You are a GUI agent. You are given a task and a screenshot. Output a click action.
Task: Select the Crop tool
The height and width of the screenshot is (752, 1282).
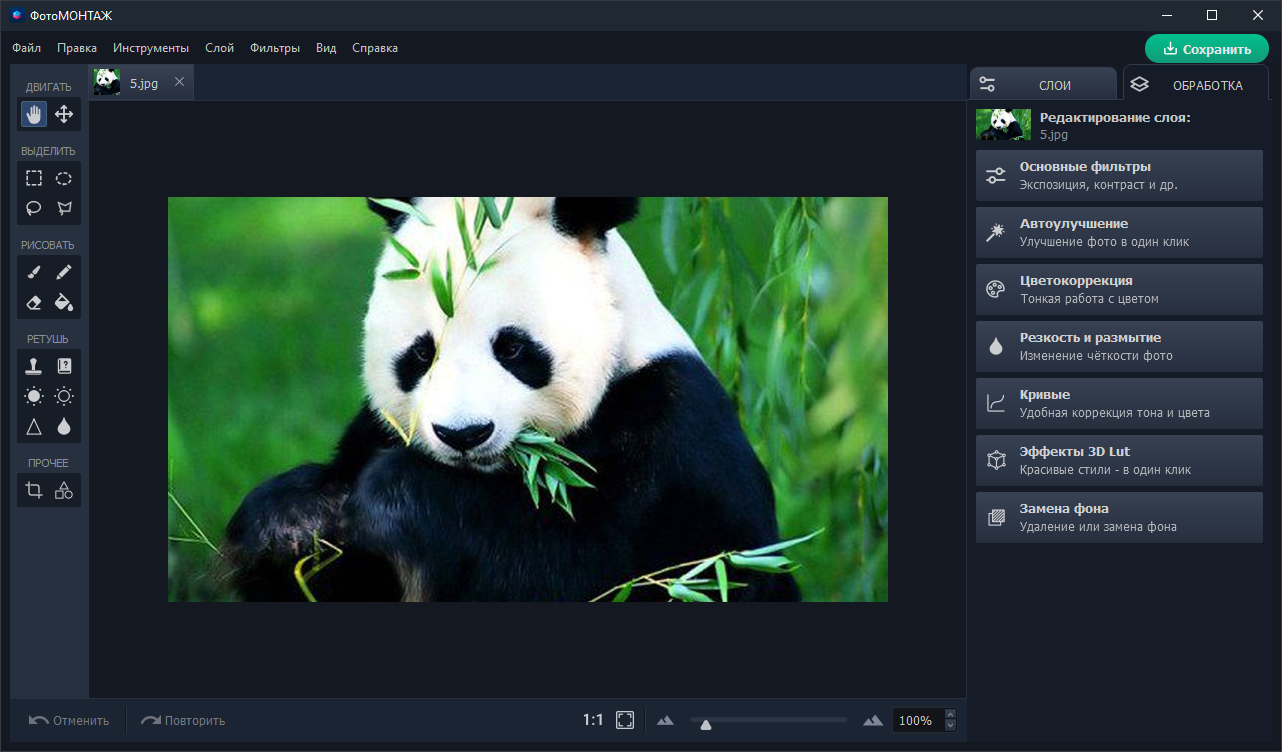[x=34, y=490]
